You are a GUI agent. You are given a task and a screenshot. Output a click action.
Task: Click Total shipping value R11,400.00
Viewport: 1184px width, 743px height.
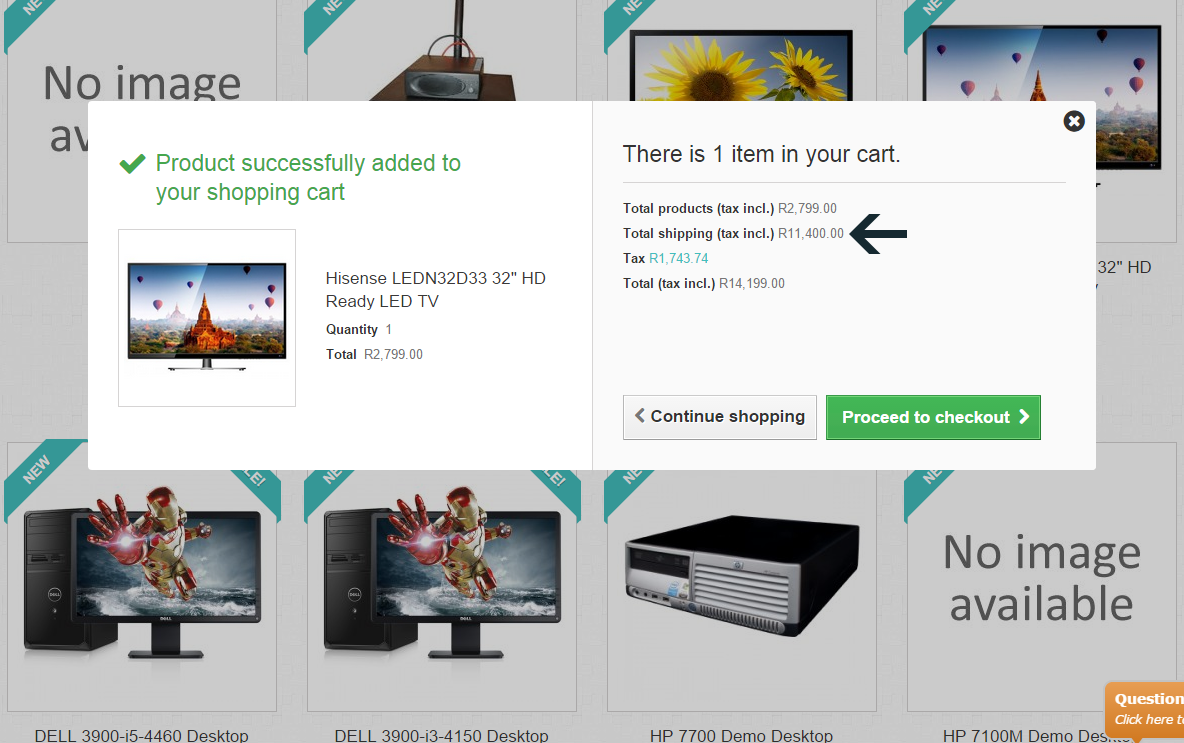[x=811, y=233]
